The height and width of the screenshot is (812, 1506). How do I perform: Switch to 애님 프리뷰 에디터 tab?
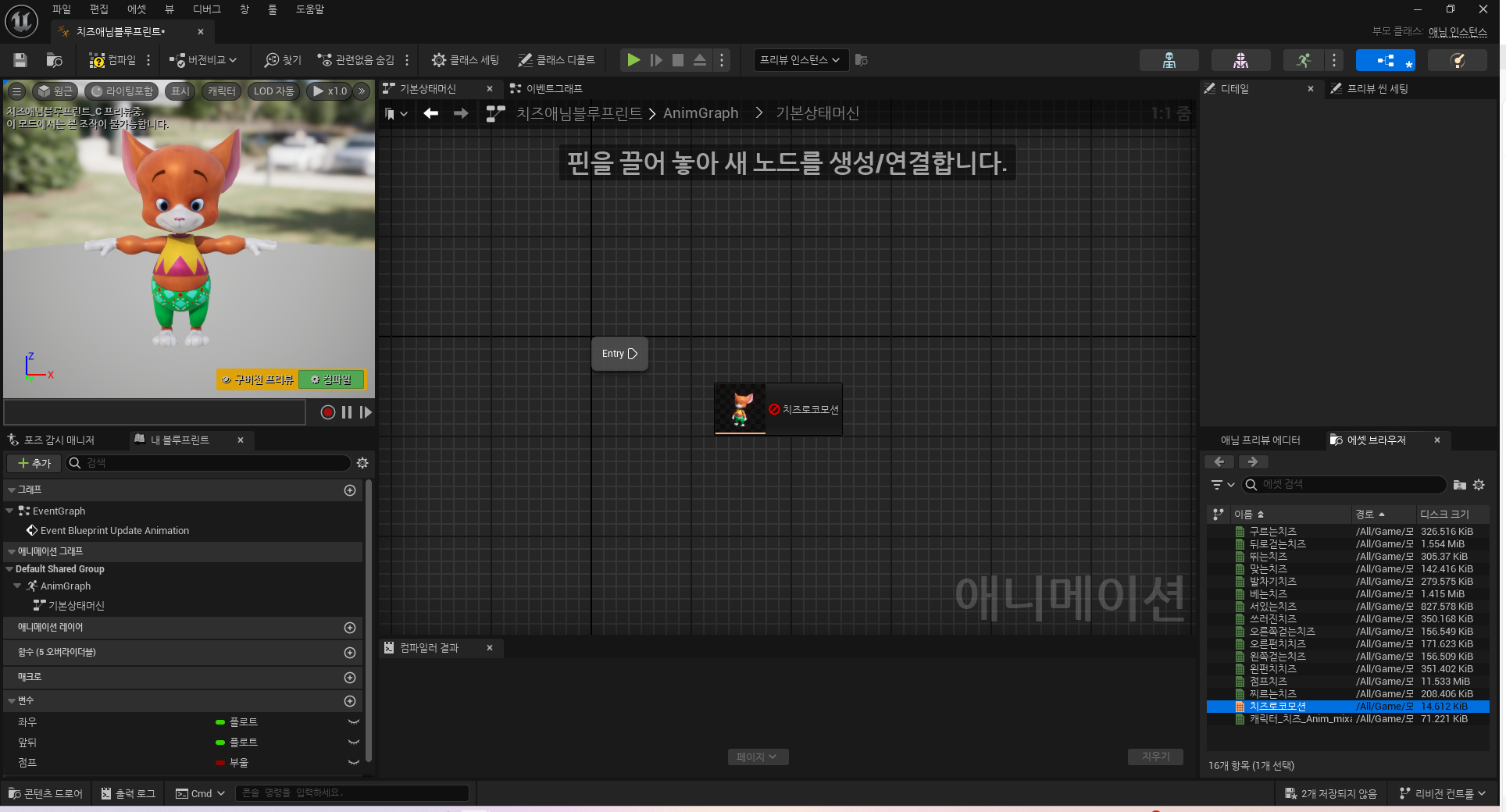[x=1261, y=440]
